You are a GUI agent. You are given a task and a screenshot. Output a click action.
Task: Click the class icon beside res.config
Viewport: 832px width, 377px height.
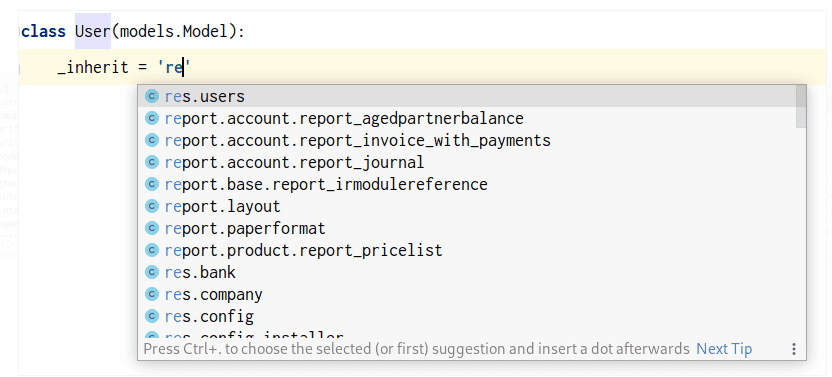pyautogui.click(x=152, y=316)
